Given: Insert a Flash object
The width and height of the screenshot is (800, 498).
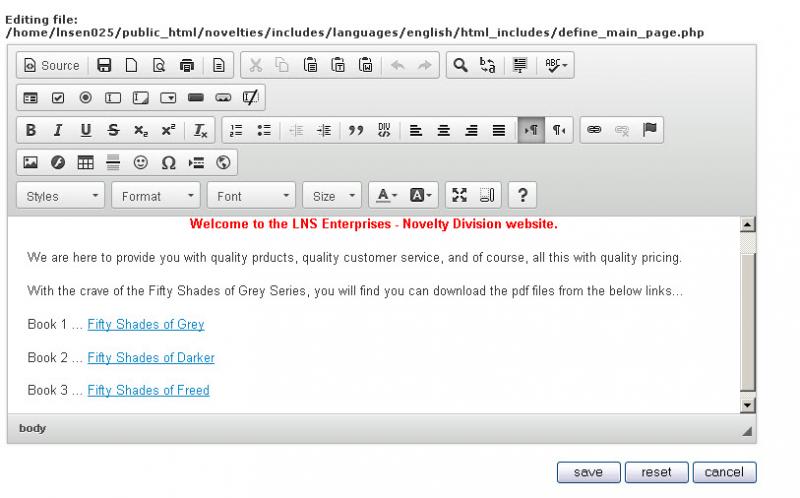Looking at the screenshot, I should tap(58, 162).
